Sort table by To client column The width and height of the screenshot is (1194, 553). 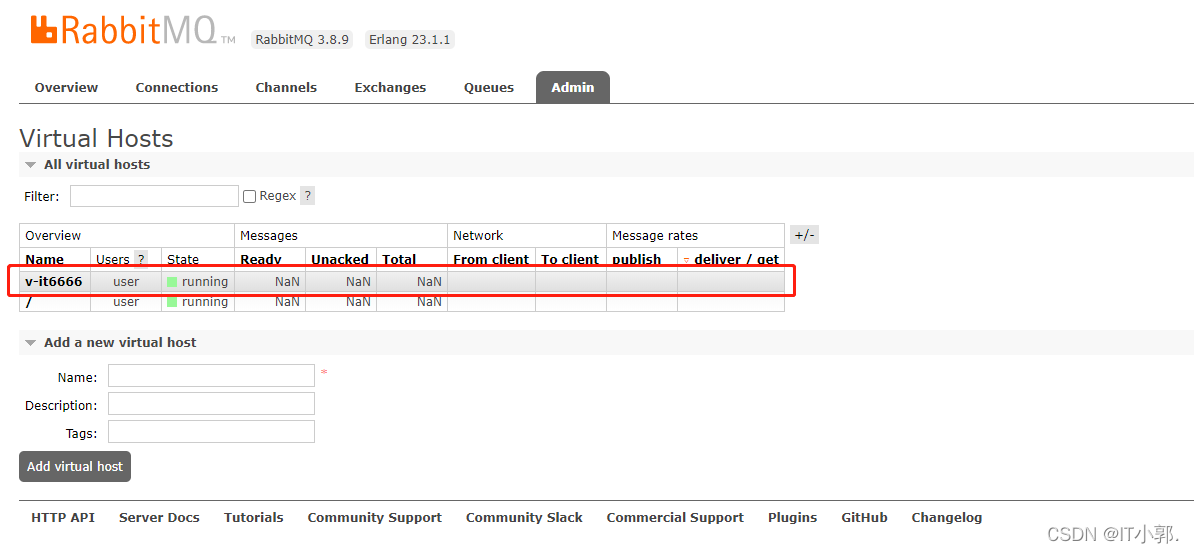point(570,259)
